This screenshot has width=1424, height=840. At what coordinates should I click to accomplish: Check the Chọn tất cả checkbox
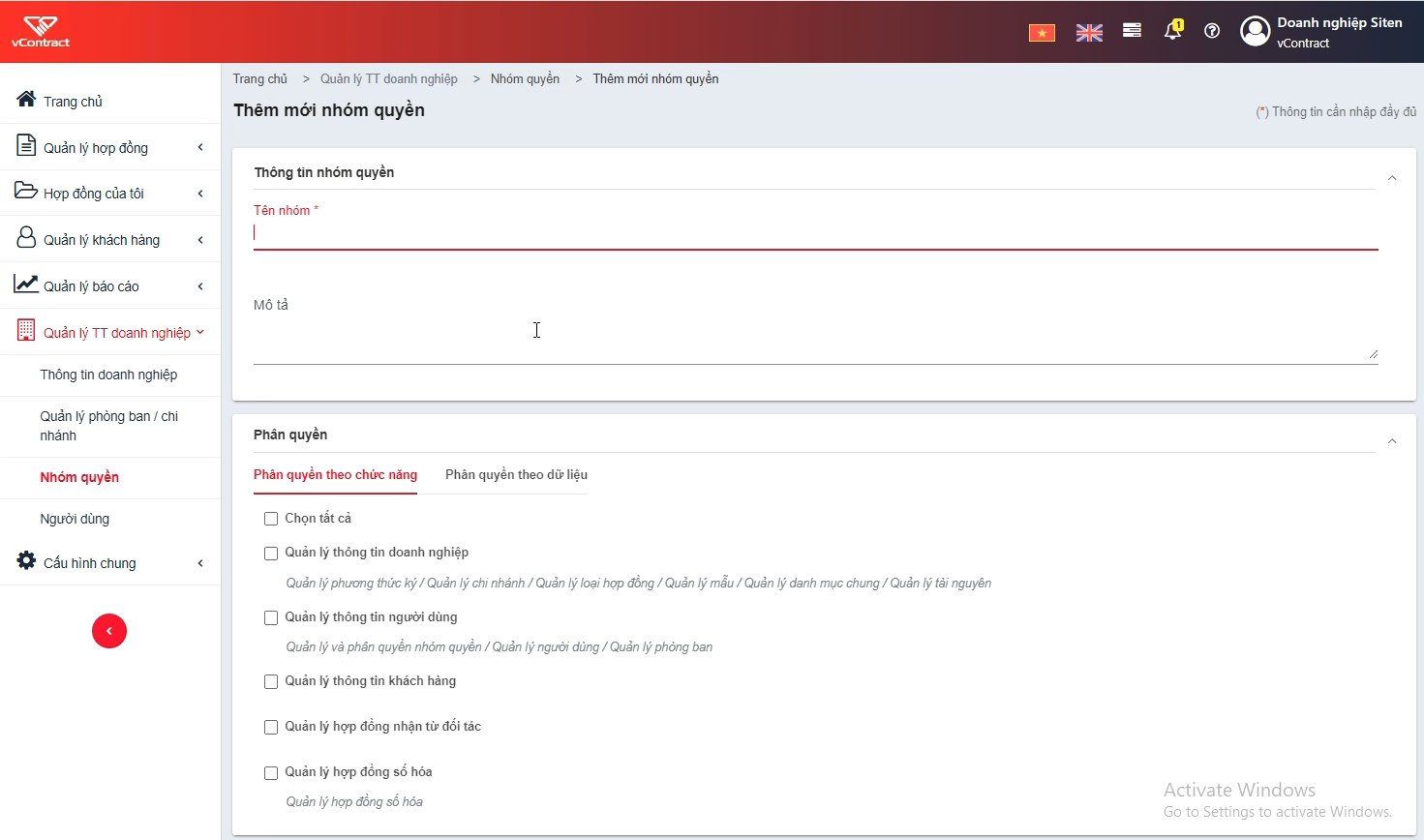pyautogui.click(x=271, y=519)
